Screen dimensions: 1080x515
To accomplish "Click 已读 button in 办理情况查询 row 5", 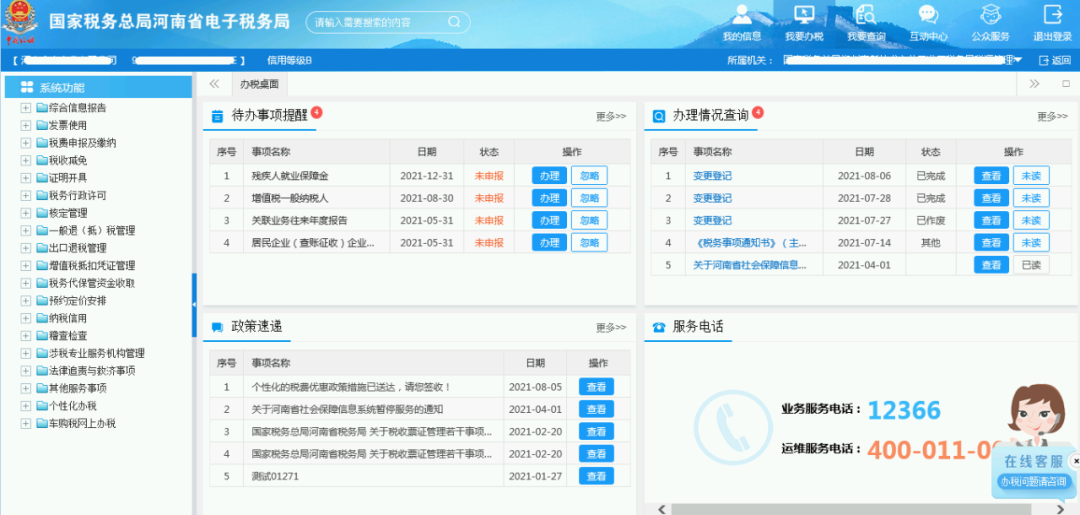I will pyautogui.click(x=1031, y=265).
